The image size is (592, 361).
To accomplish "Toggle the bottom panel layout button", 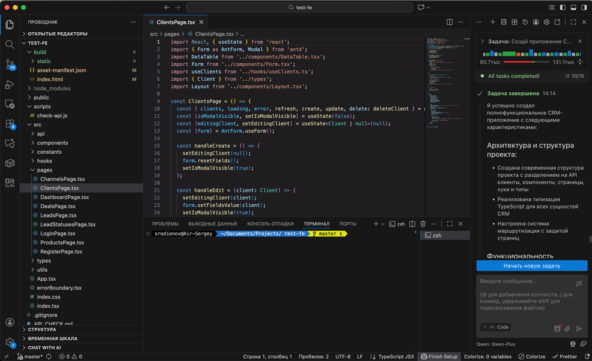I will click(573, 7).
